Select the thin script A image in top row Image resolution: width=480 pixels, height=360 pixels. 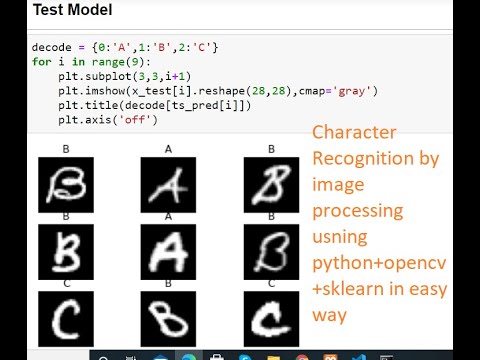click(x=168, y=185)
